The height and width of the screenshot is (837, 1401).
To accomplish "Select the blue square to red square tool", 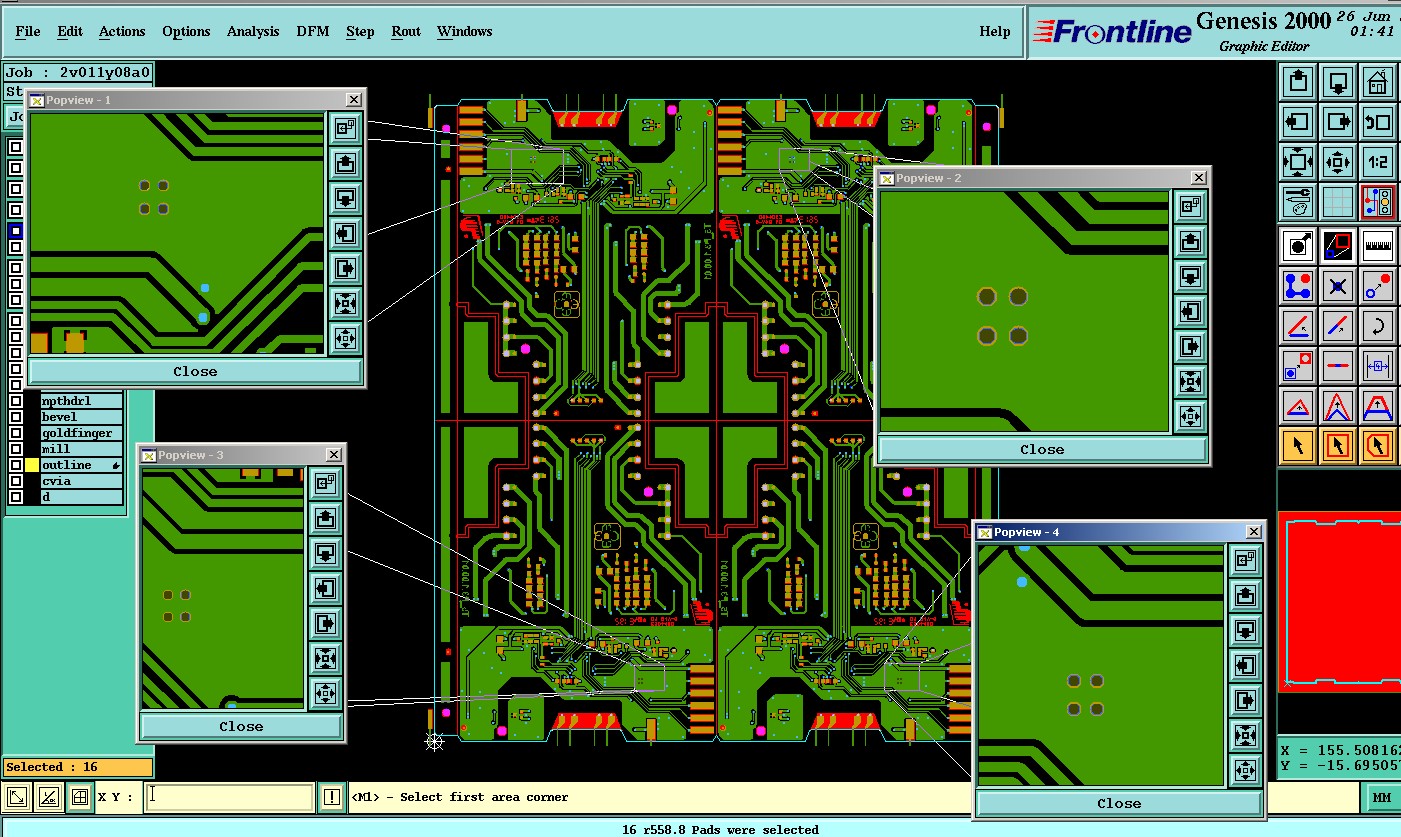I will [1298, 366].
